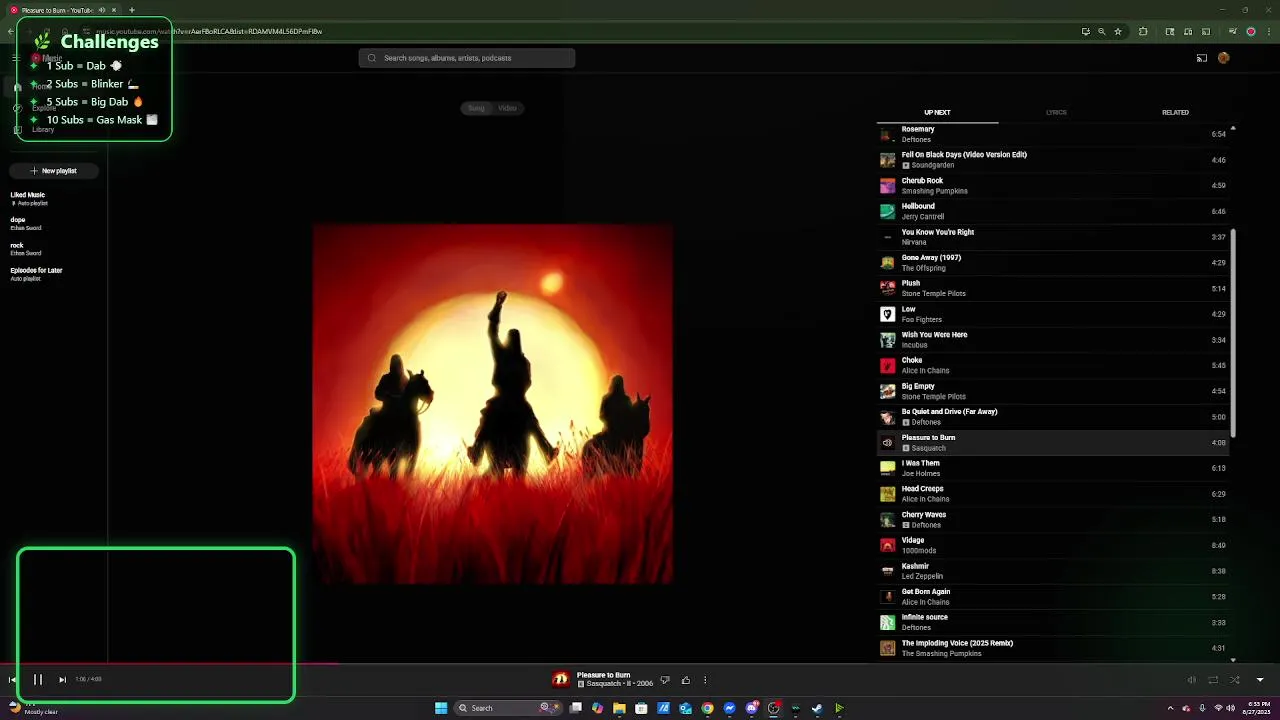The height and width of the screenshot is (720, 1280).
Task: Bookmark this page with star icon
Action: pos(1118,31)
